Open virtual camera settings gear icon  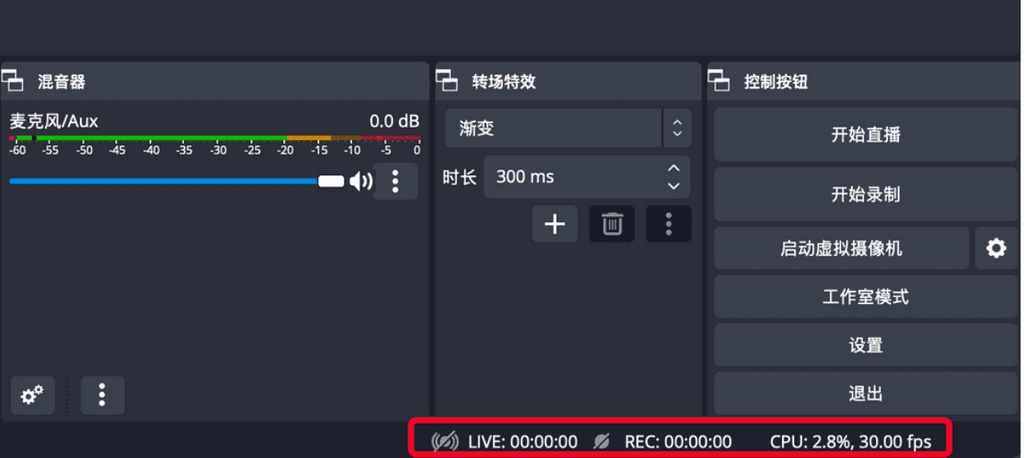[x=996, y=248]
